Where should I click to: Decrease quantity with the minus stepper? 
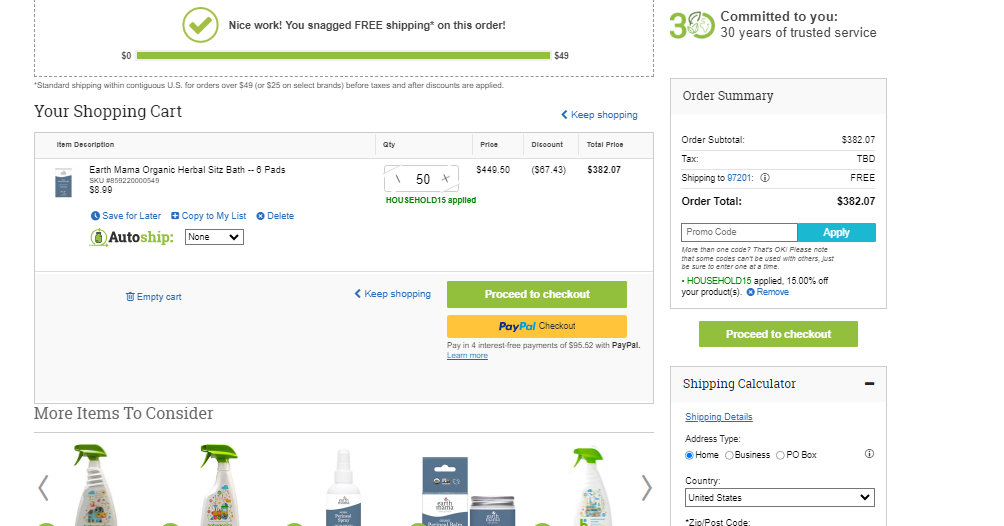coord(398,179)
